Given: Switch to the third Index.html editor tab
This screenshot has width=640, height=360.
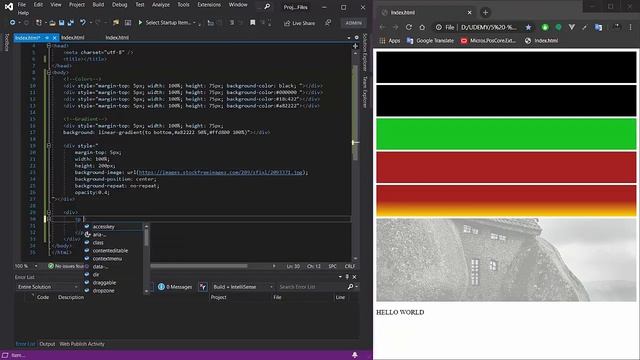Looking at the screenshot, I should [x=117, y=38].
